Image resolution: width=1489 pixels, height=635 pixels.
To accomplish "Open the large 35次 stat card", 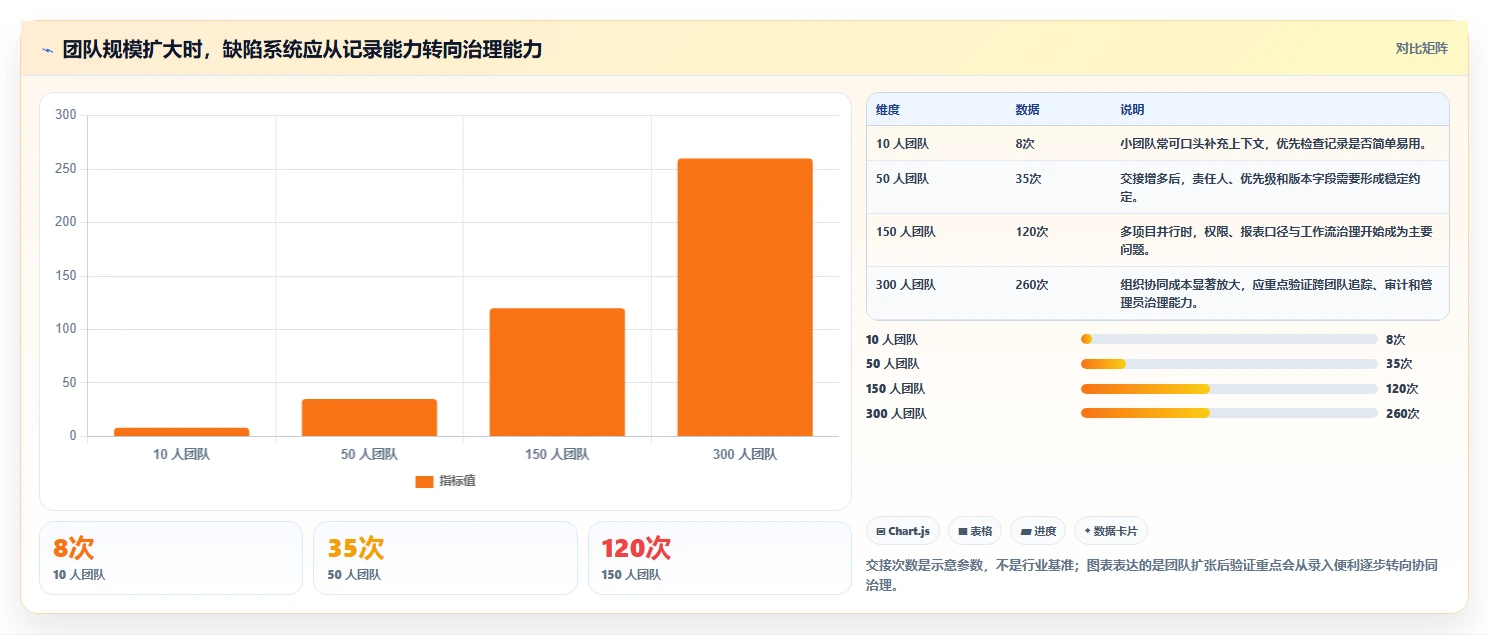I will [445, 558].
